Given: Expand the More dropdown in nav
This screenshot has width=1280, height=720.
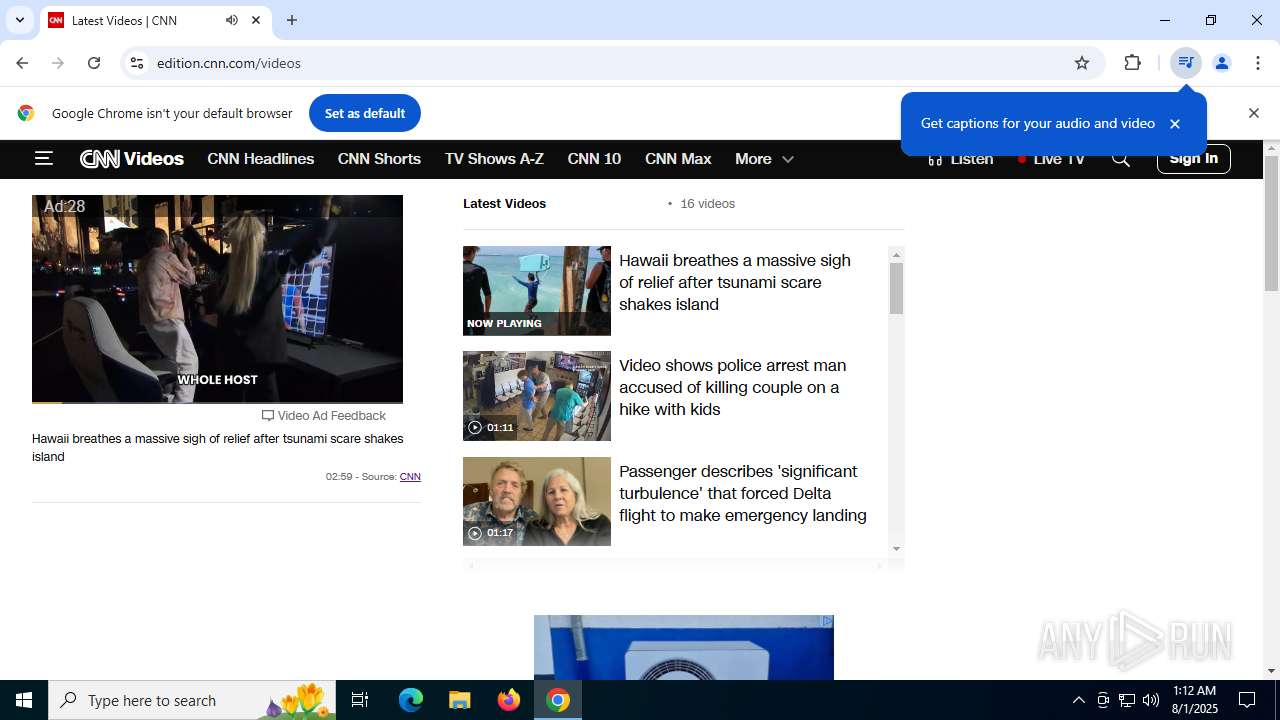Looking at the screenshot, I should tap(764, 159).
